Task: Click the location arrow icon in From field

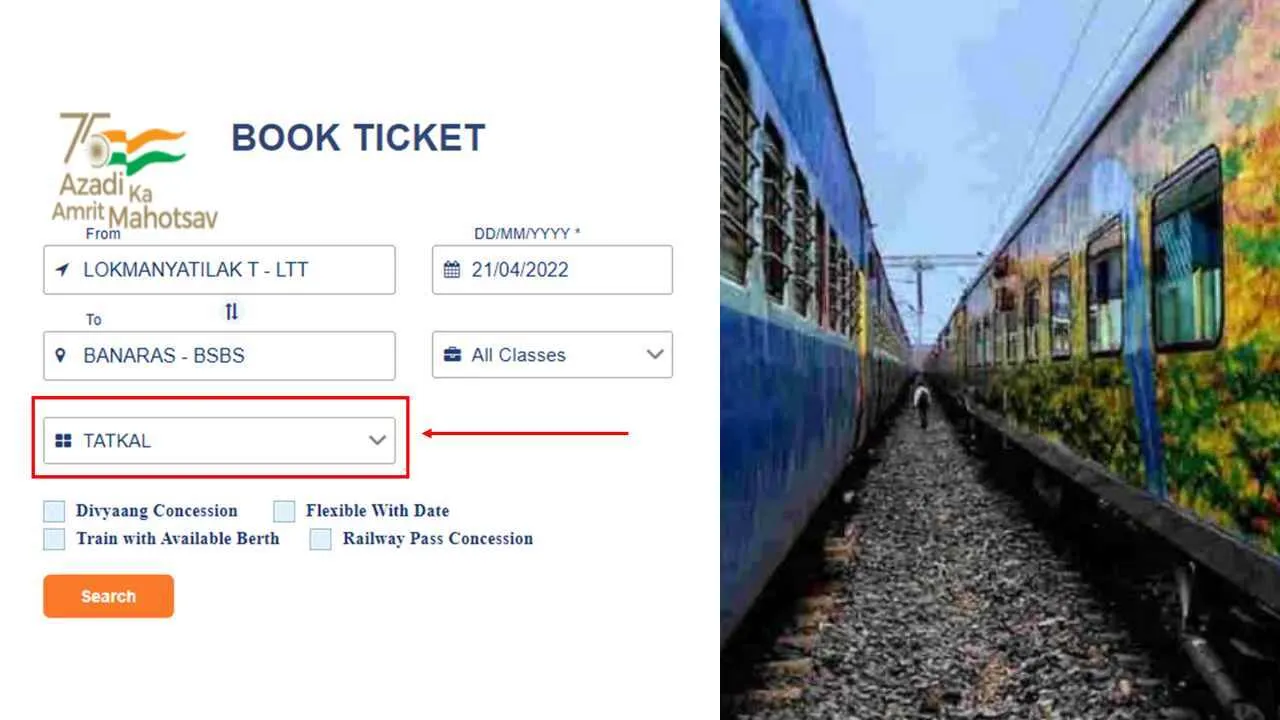Action: [62, 270]
